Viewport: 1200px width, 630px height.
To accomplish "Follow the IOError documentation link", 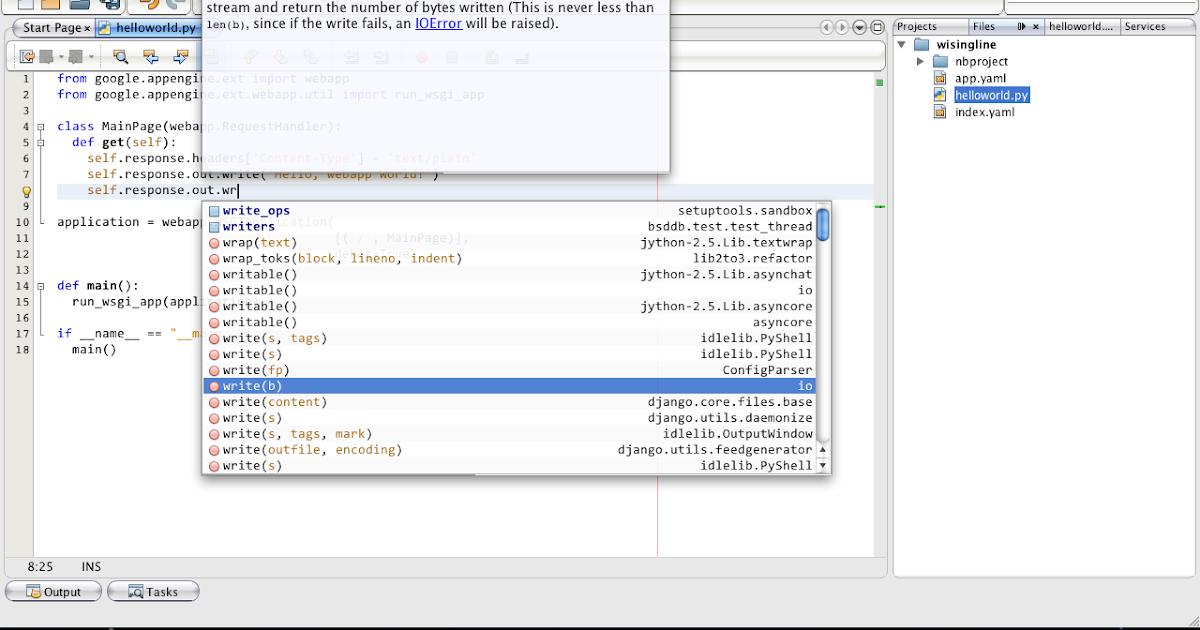I will (438, 23).
